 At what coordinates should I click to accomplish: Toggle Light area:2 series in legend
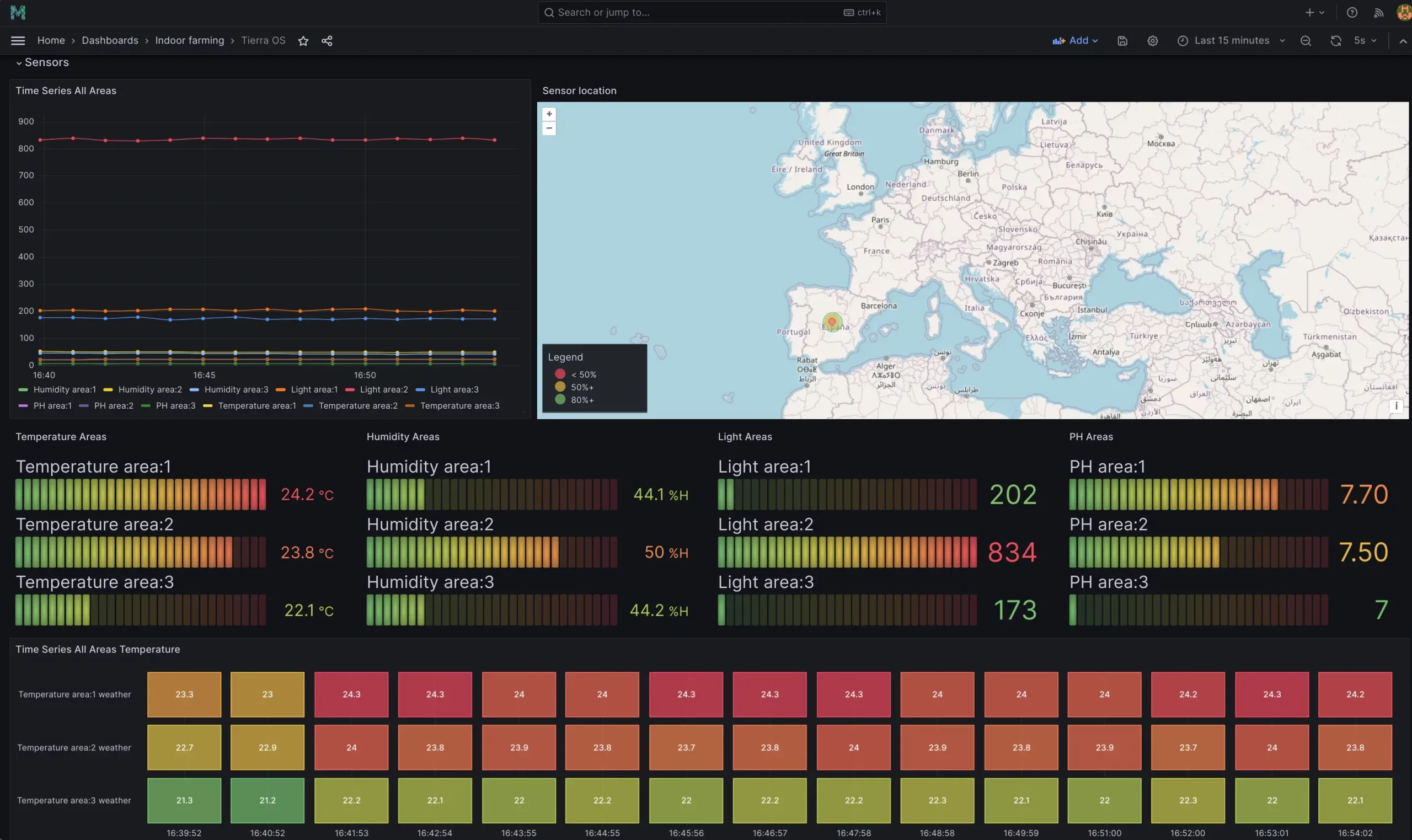click(383, 389)
